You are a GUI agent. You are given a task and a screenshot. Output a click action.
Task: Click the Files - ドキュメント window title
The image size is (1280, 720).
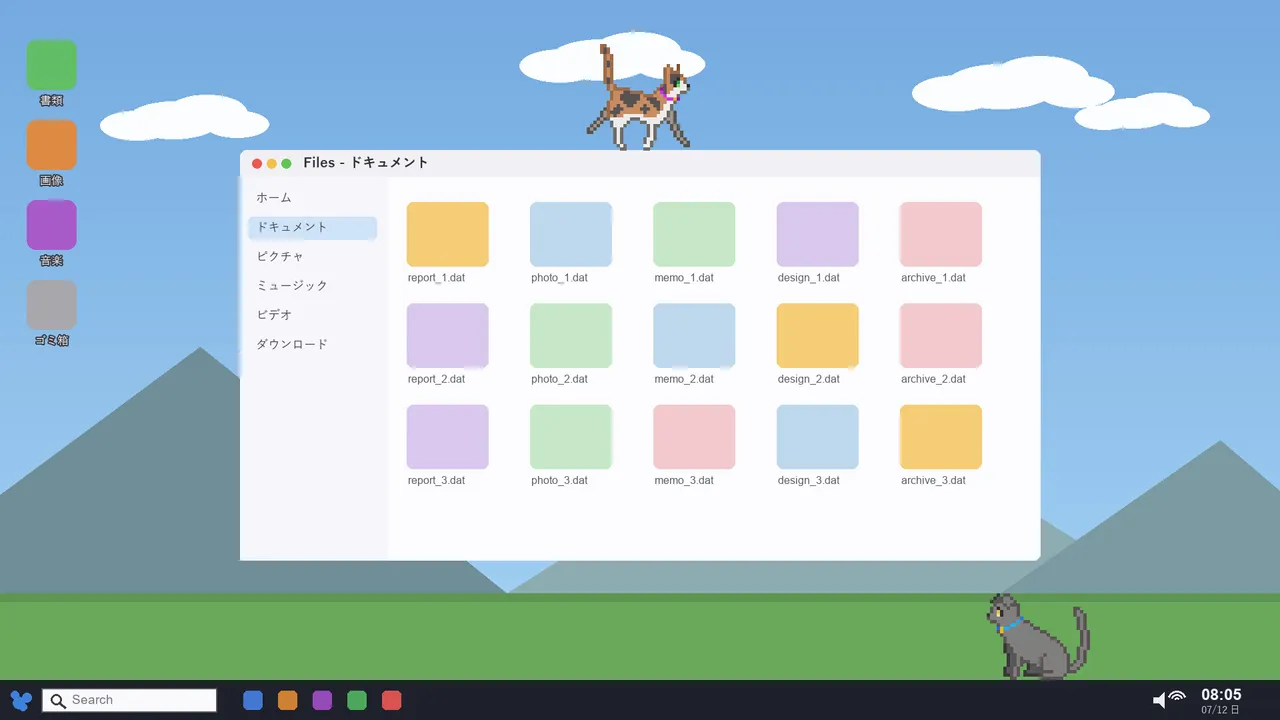click(x=366, y=163)
